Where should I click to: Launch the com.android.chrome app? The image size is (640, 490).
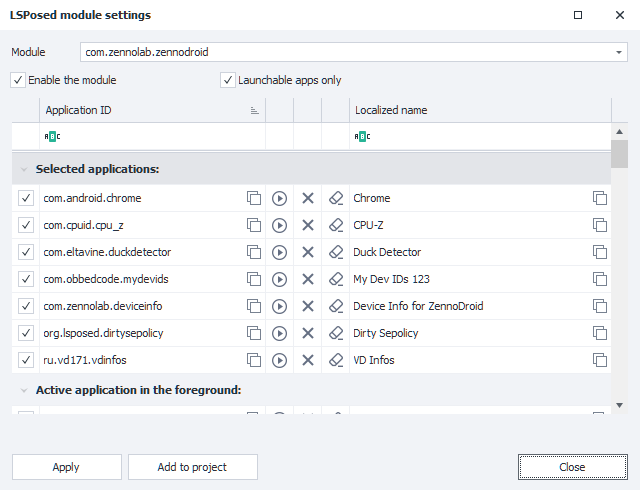[280, 198]
